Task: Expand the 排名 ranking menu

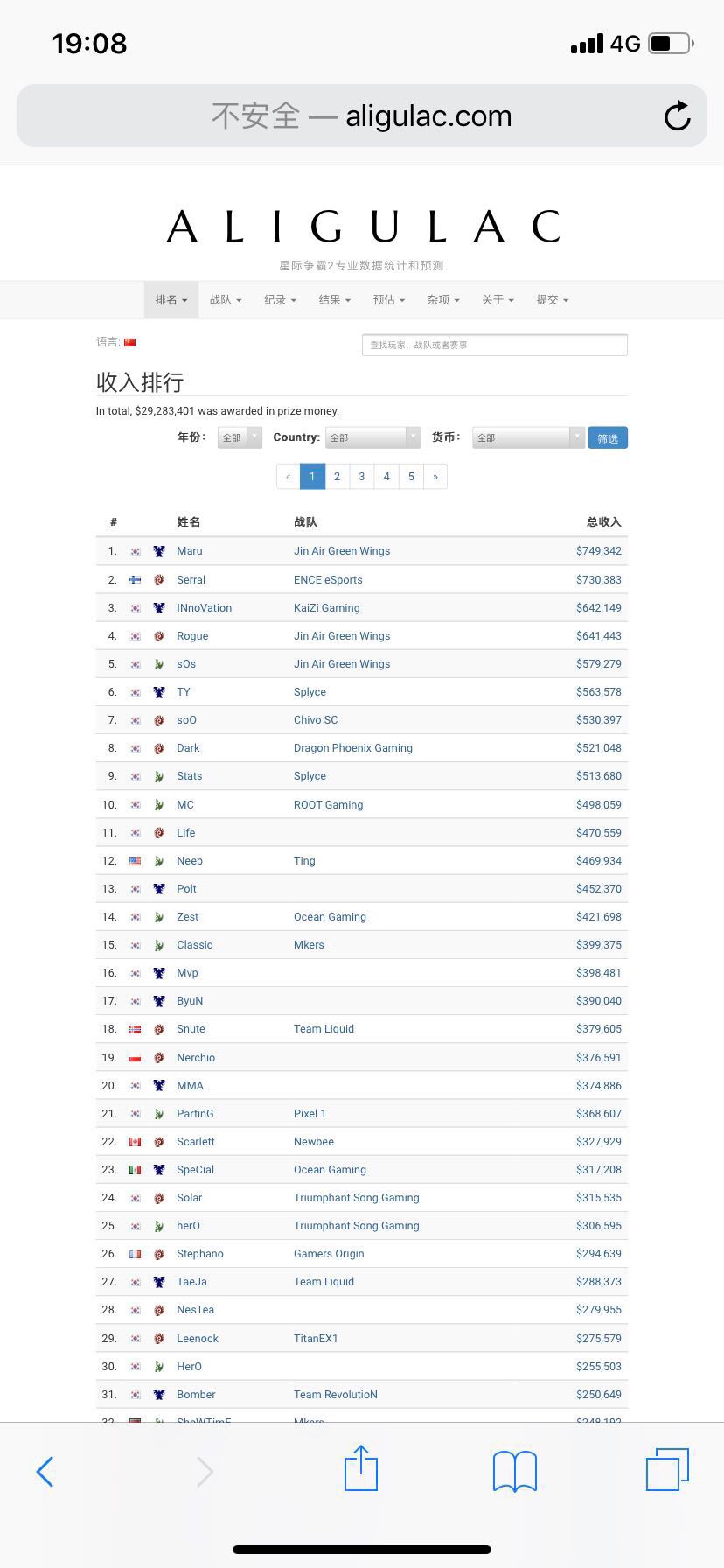Action: [x=171, y=300]
